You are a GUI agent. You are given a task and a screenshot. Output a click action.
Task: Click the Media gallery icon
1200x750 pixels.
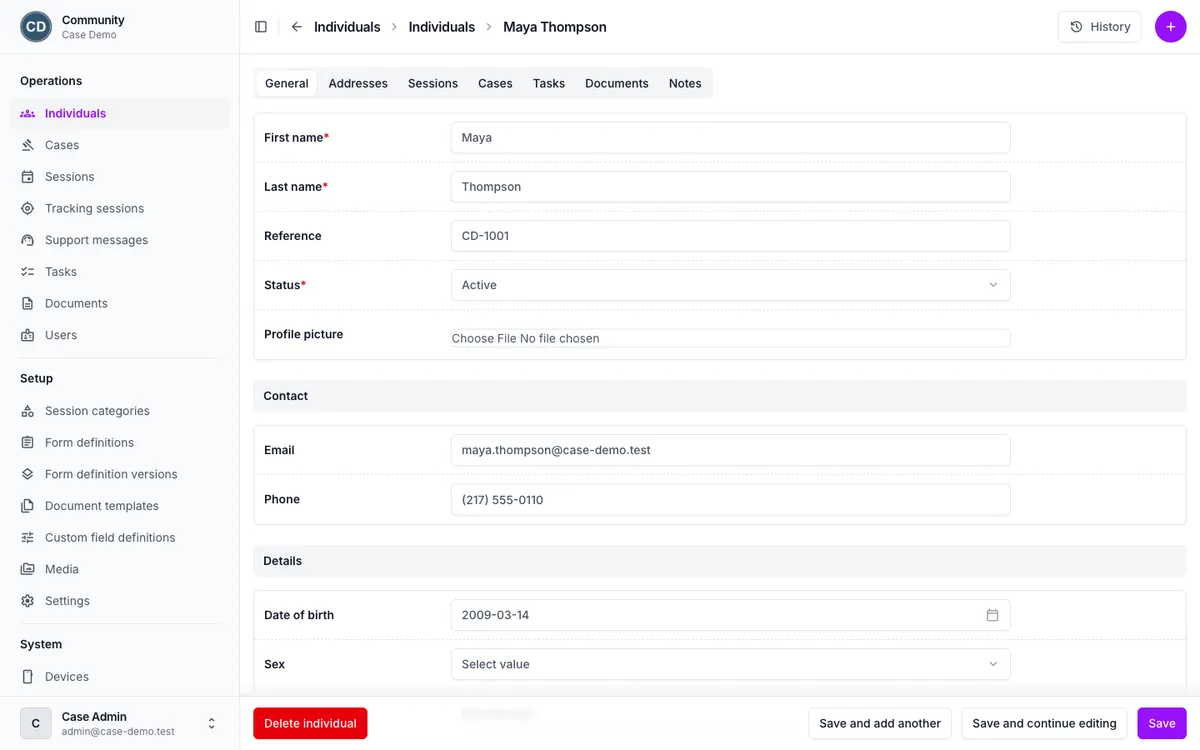[x=27, y=569]
